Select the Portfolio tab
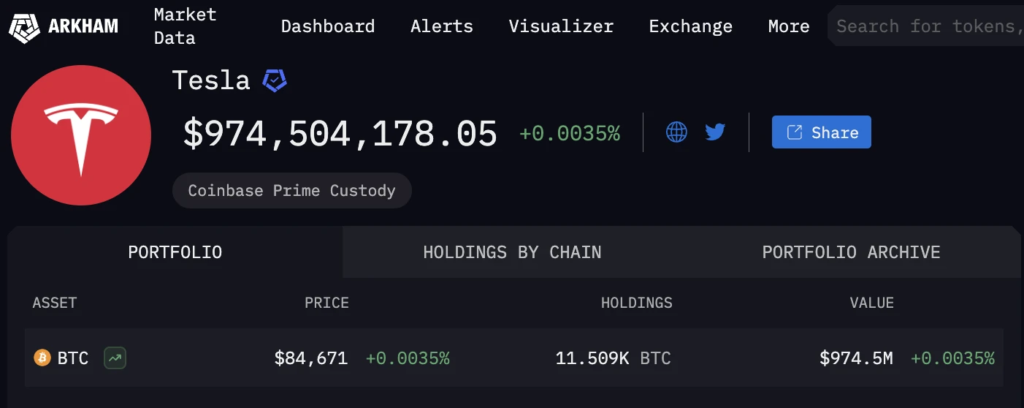 [x=175, y=252]
